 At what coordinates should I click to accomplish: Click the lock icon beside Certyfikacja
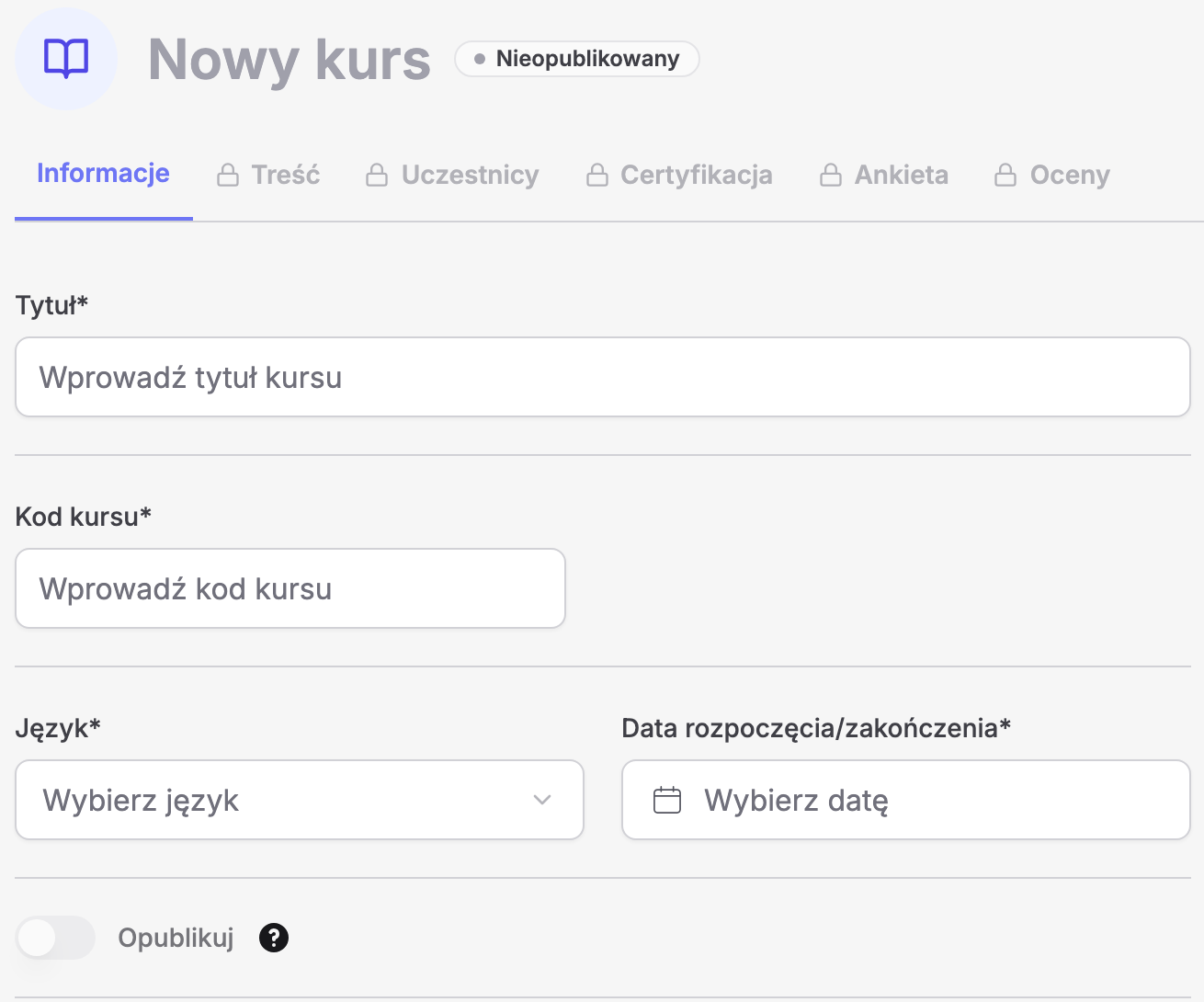pos(597,175)
